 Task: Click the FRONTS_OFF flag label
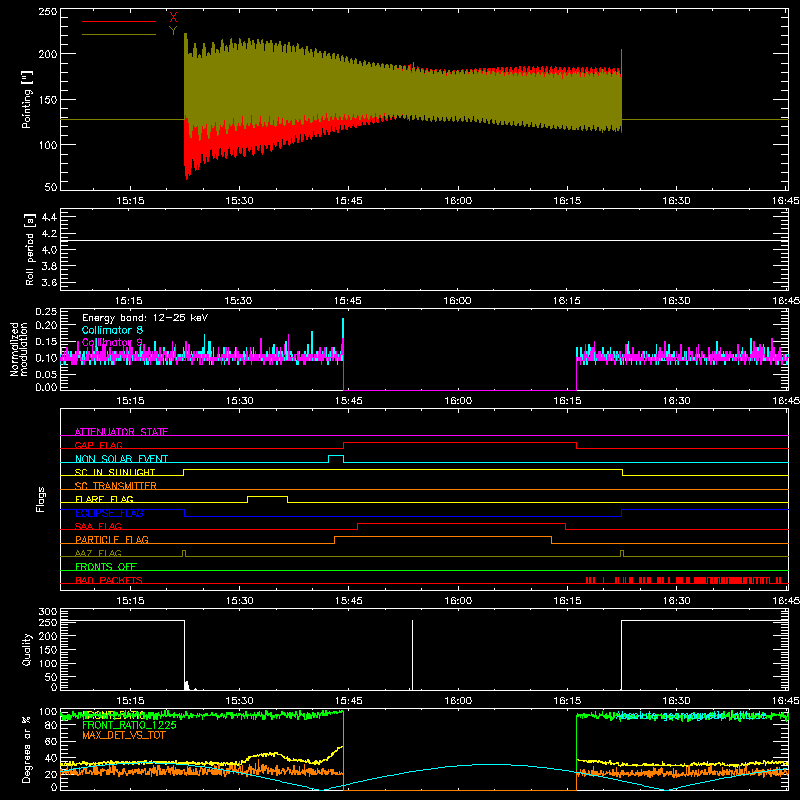click(x=106, y=566)
